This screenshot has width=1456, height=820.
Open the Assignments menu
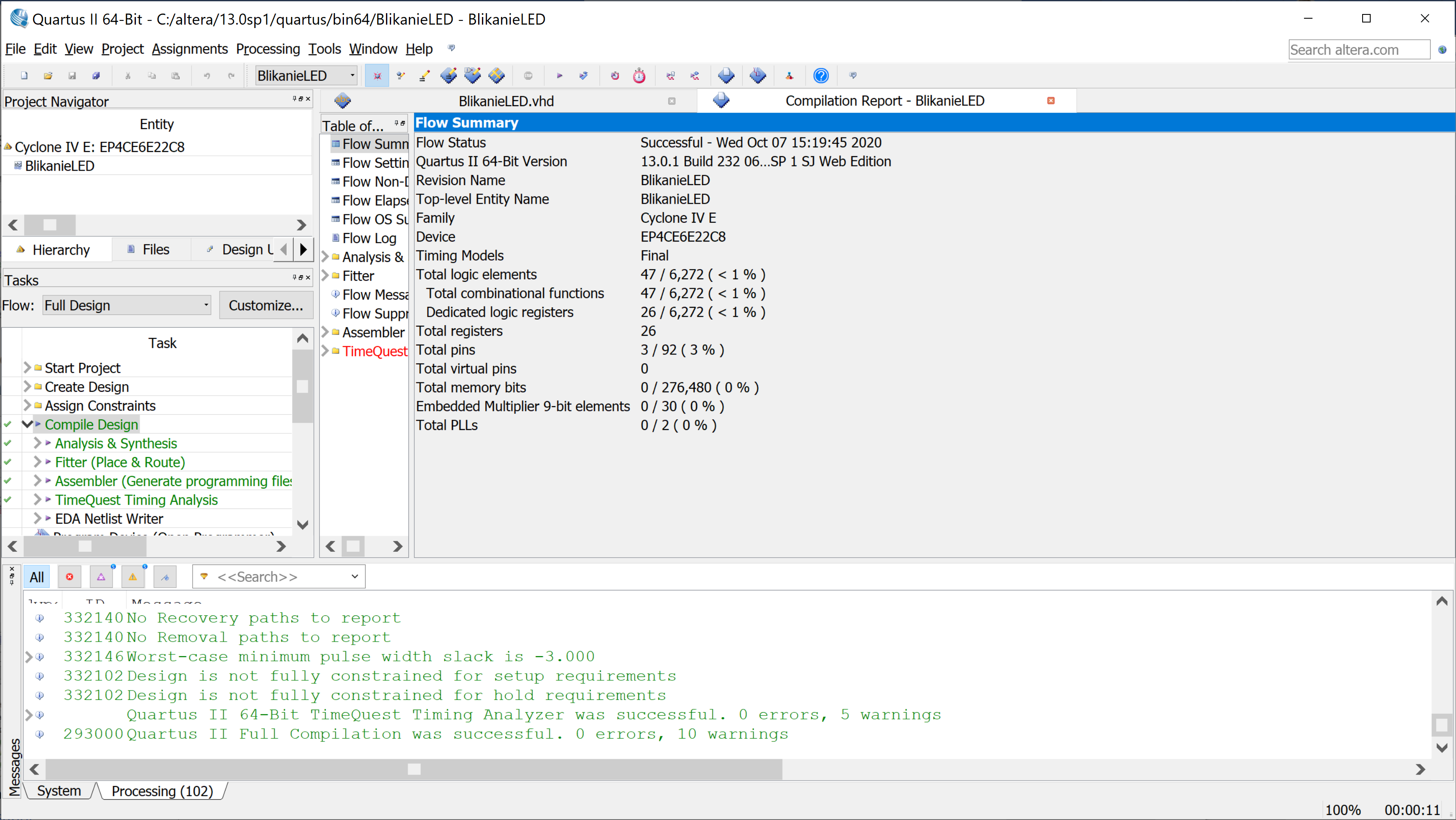pos(189,49)
